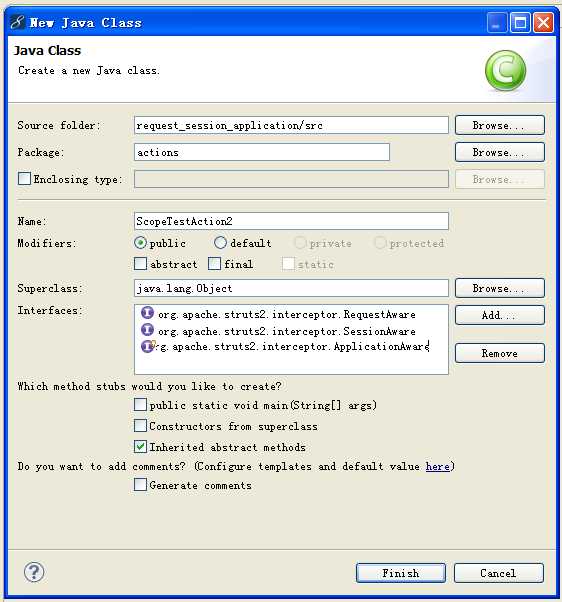Click the Name field ScopeTestAction2
Screen dimensions: 562x602
click(291, 221)
